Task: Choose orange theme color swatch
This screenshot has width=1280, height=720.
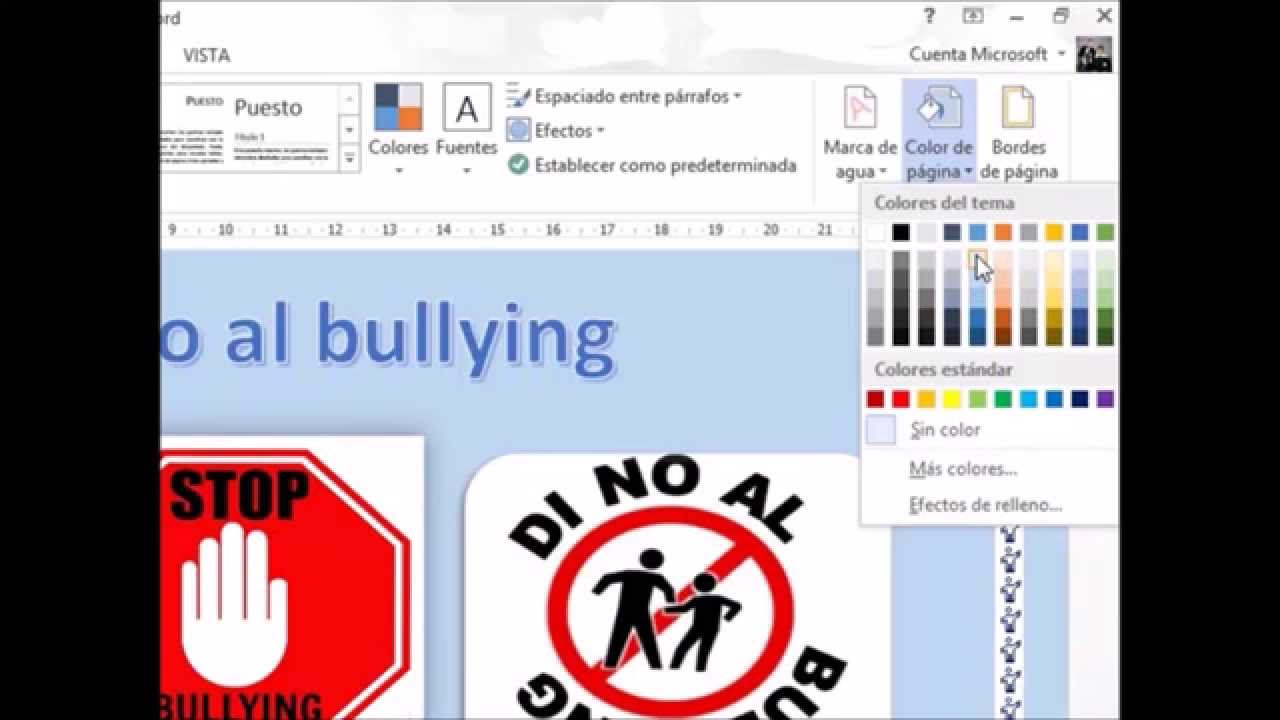Action: coord(1003,232)
